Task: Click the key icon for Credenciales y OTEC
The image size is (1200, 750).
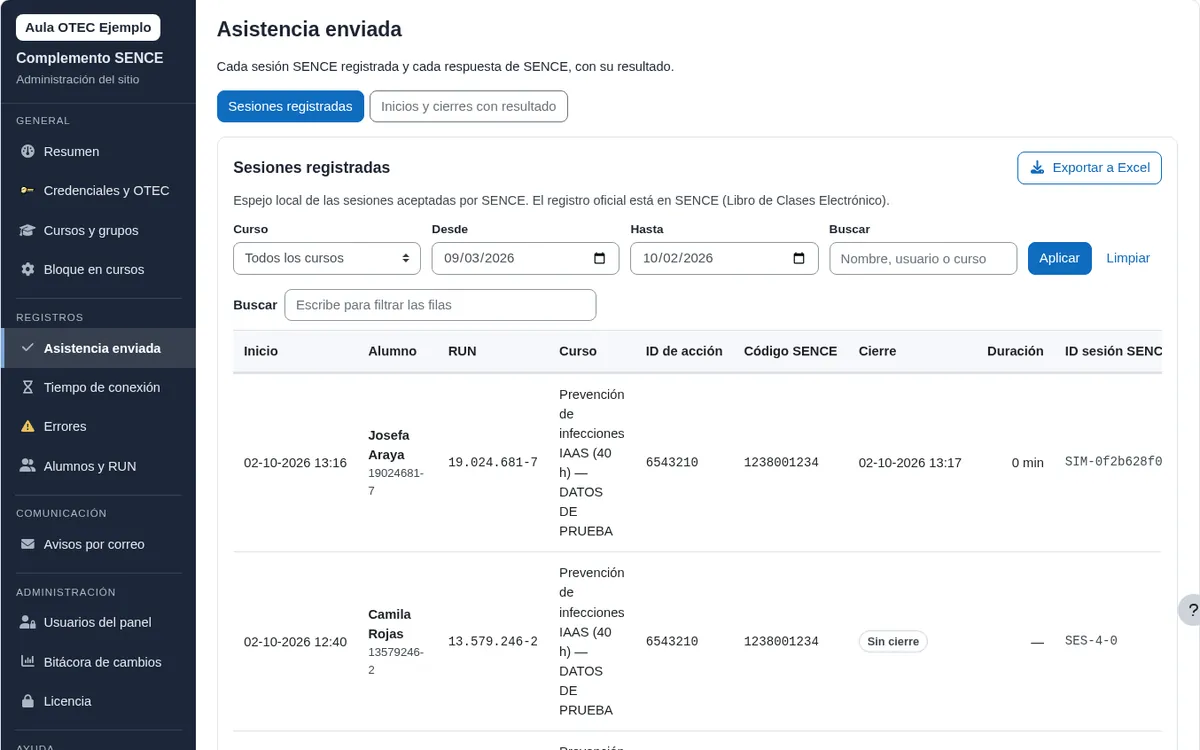Action: [28, 191]
